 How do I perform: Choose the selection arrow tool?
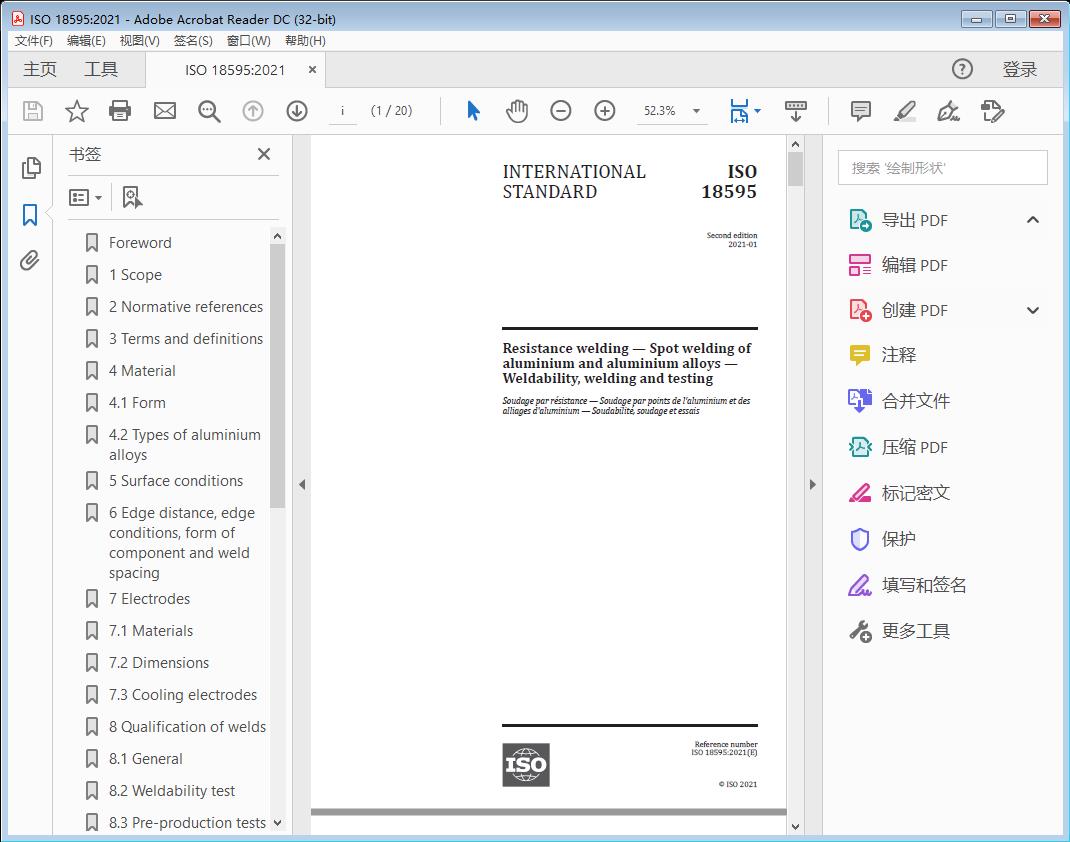pyautogui.click(x=473, y=111)
